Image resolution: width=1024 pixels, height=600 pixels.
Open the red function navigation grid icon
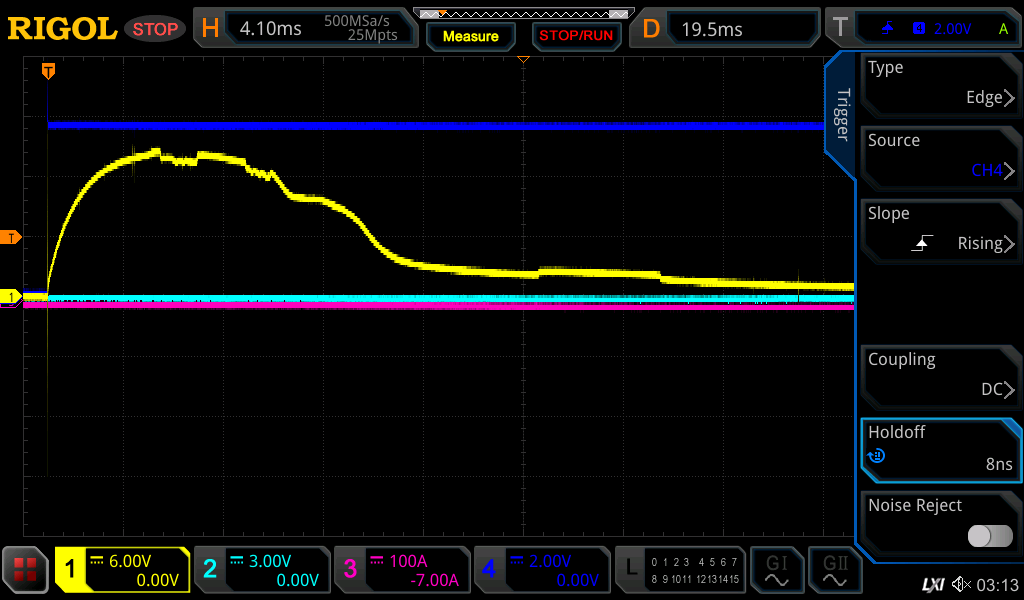26,570
